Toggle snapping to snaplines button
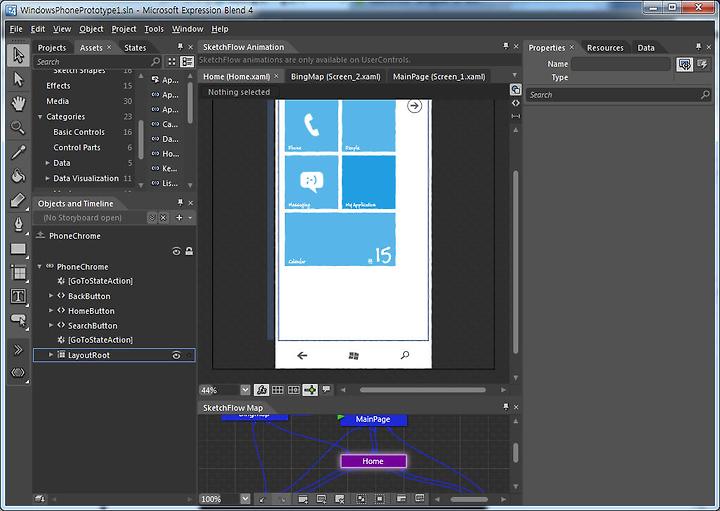720x511 pixels. [x=310, y=390]
